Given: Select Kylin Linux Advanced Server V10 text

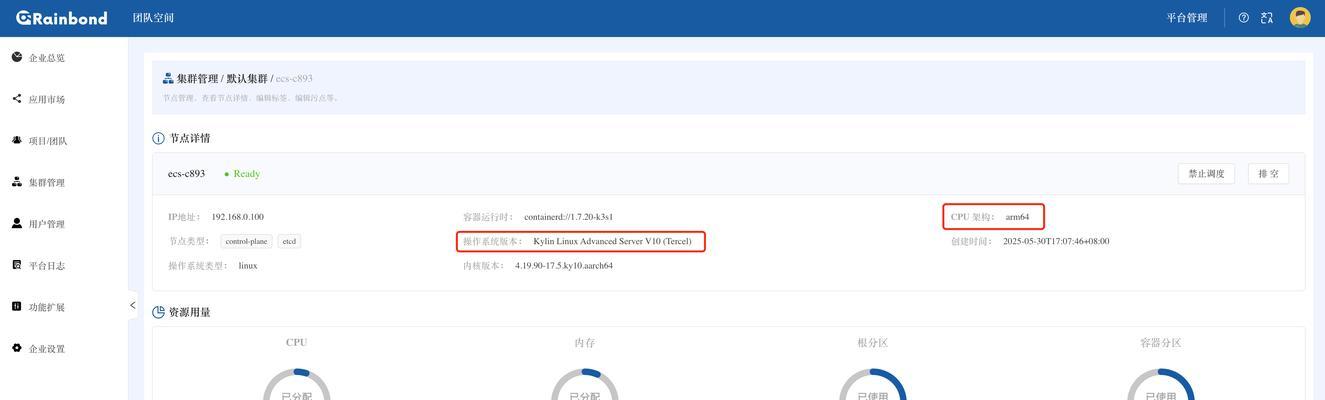Looking at the screenshot, I should (x=612, y=241).
